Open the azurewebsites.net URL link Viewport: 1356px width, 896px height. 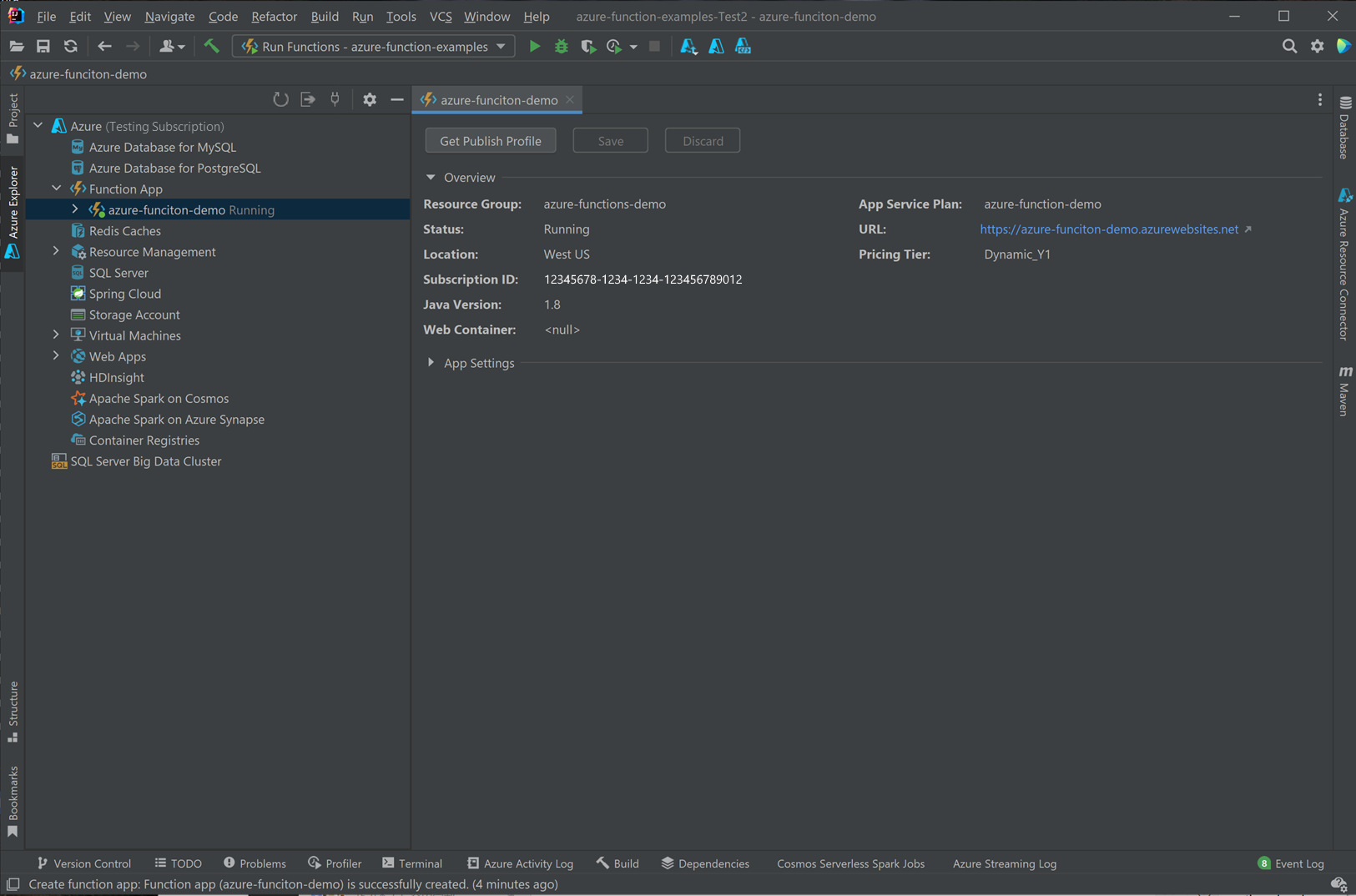point(1108,229)
